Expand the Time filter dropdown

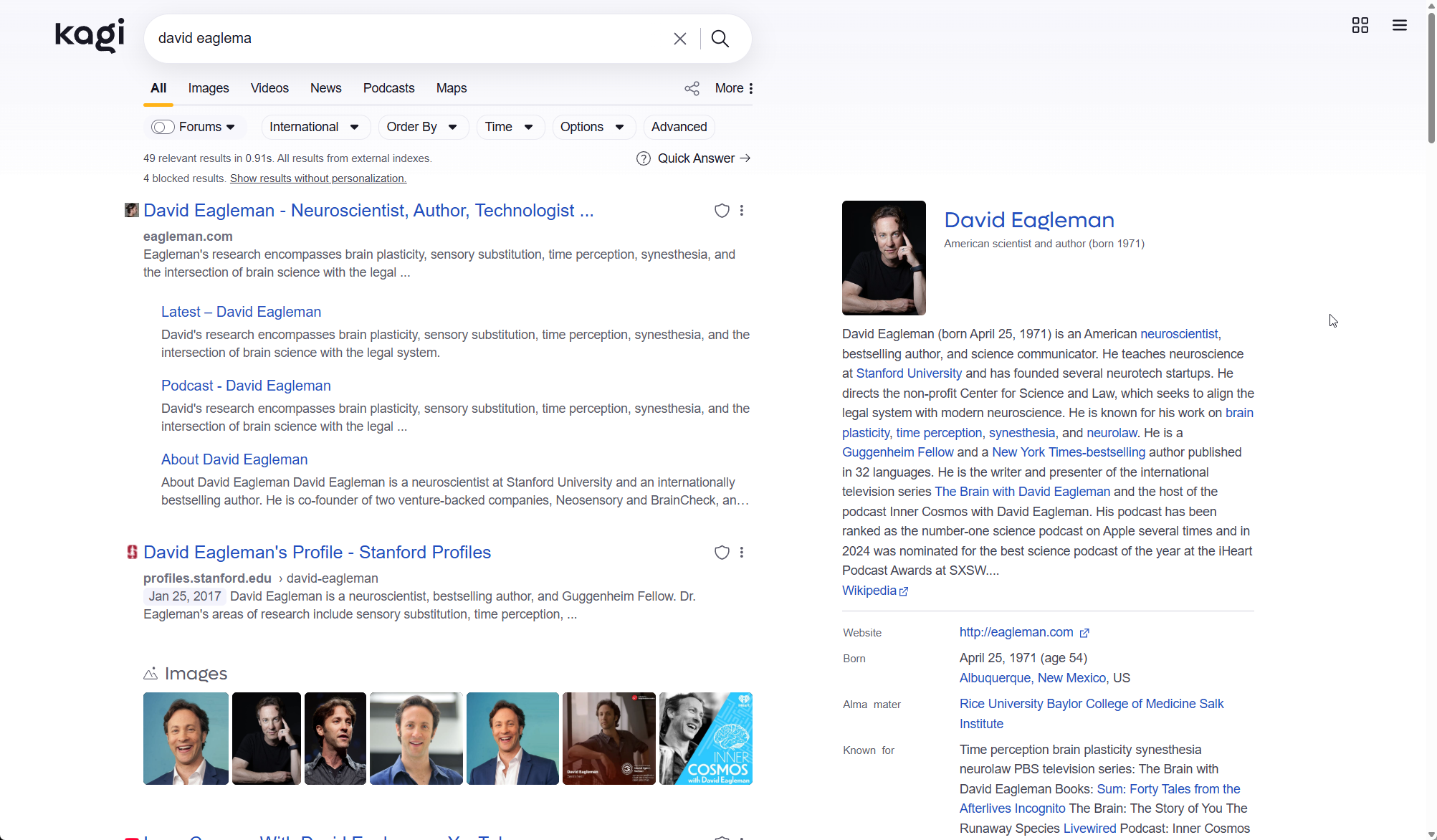[x=510, y=128]
